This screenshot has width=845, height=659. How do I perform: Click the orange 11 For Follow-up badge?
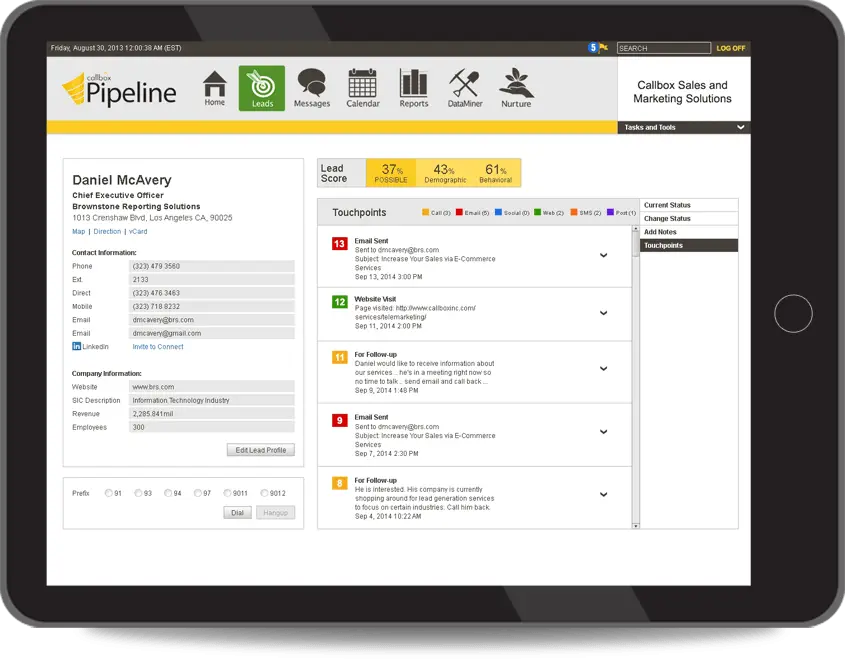pyautogui.click(x=340, y=357)
